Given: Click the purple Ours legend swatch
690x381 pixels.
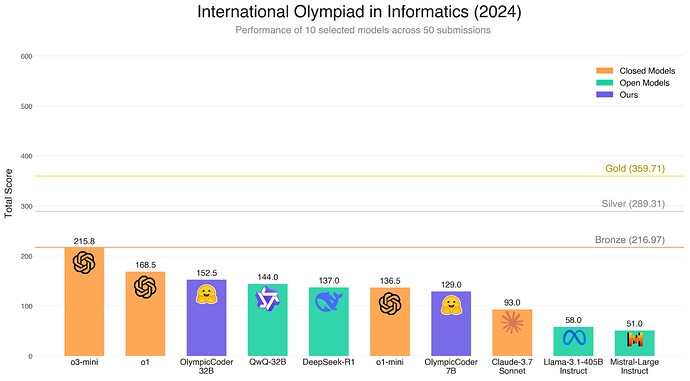Looking at the screenshot, I should pyautogui.click(x=604, y=95).
